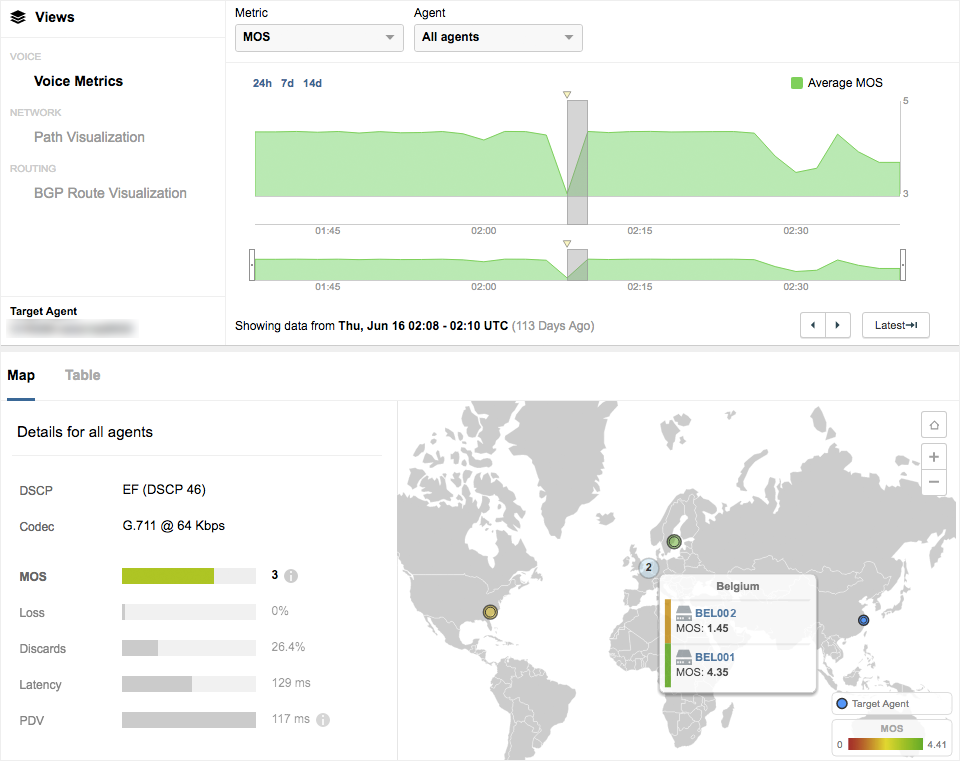Zoom out on the map
960x761 pixels.
click(933, 482)
